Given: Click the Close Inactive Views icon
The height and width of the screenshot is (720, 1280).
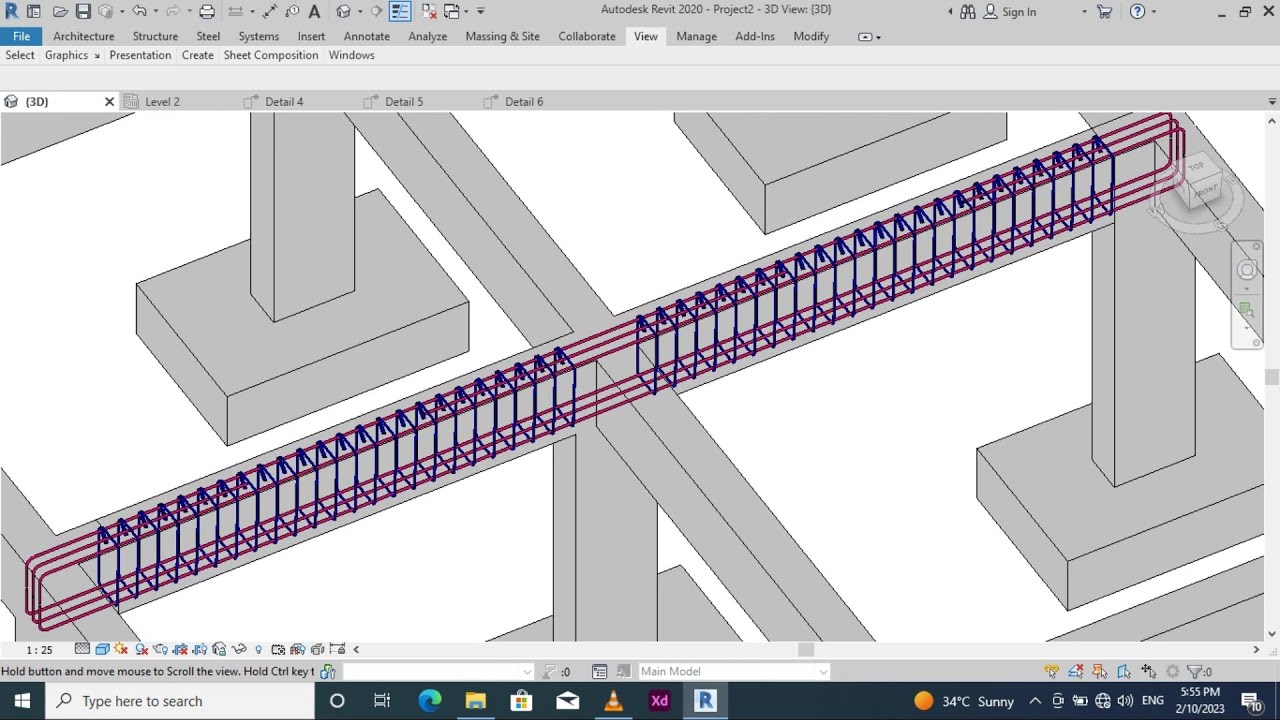Looking at the screenshot, I should click(x=429, y=11).
